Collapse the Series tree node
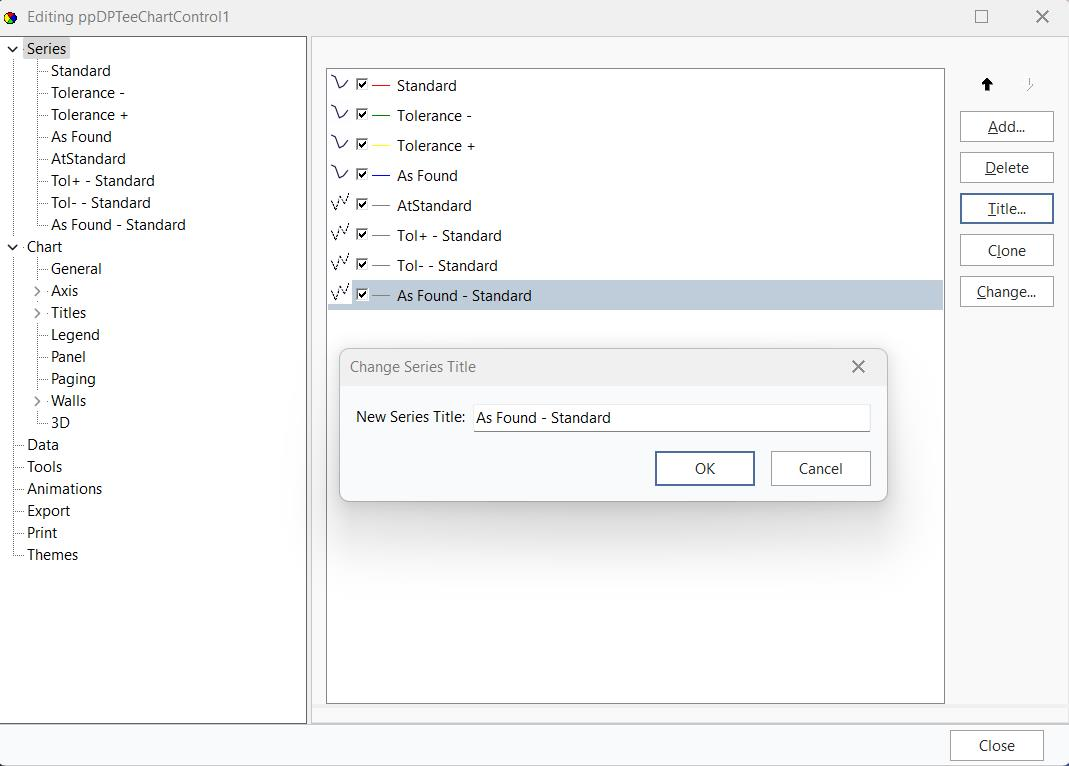1069x766 pixels. coord(12,49)
